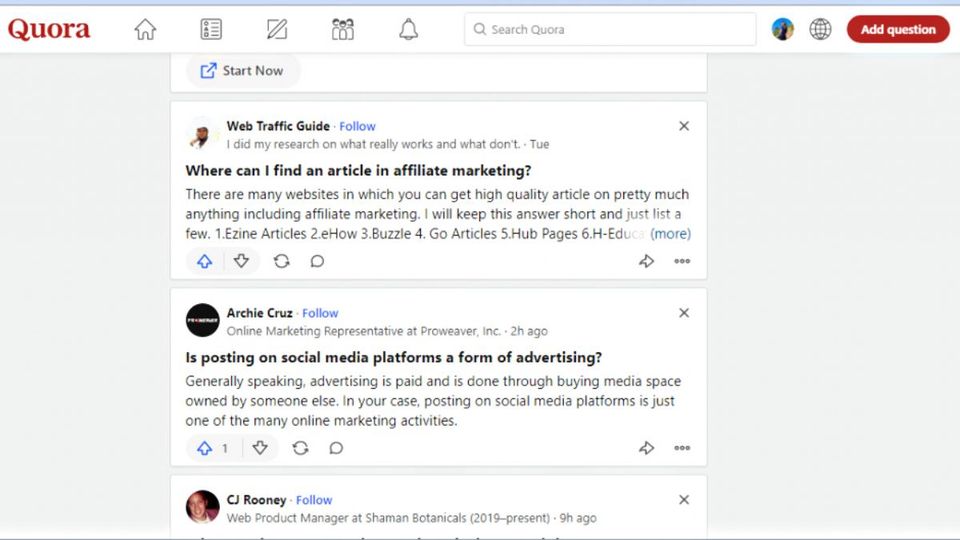Expand the answer with (more) link
960x540 pixels.
[670, 234]
